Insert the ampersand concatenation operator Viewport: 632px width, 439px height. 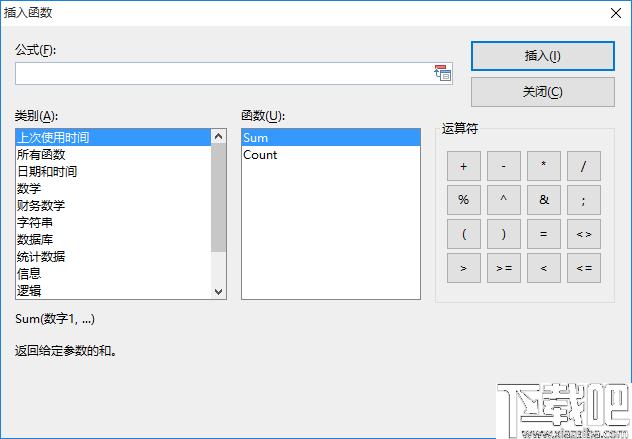pyautogui.click(x=543, y=200)
